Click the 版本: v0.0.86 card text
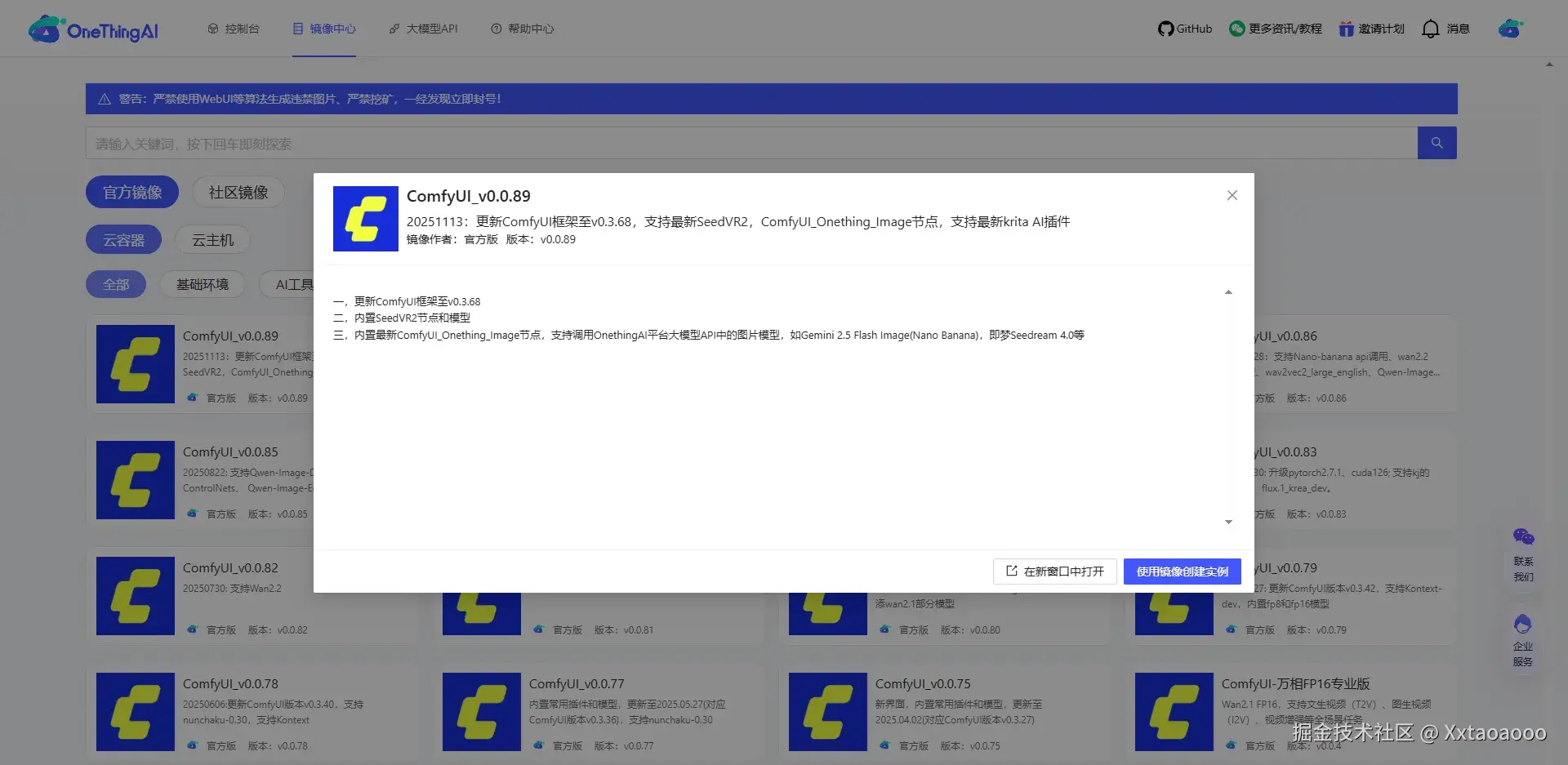This screenshot has height=765, width=1568. point(1316,398)
